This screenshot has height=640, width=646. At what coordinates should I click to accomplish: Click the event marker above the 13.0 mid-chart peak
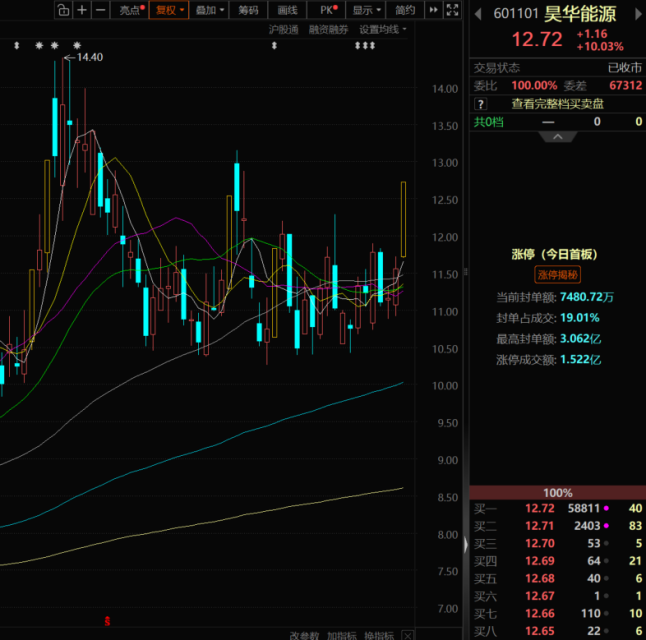coord(274,46)
